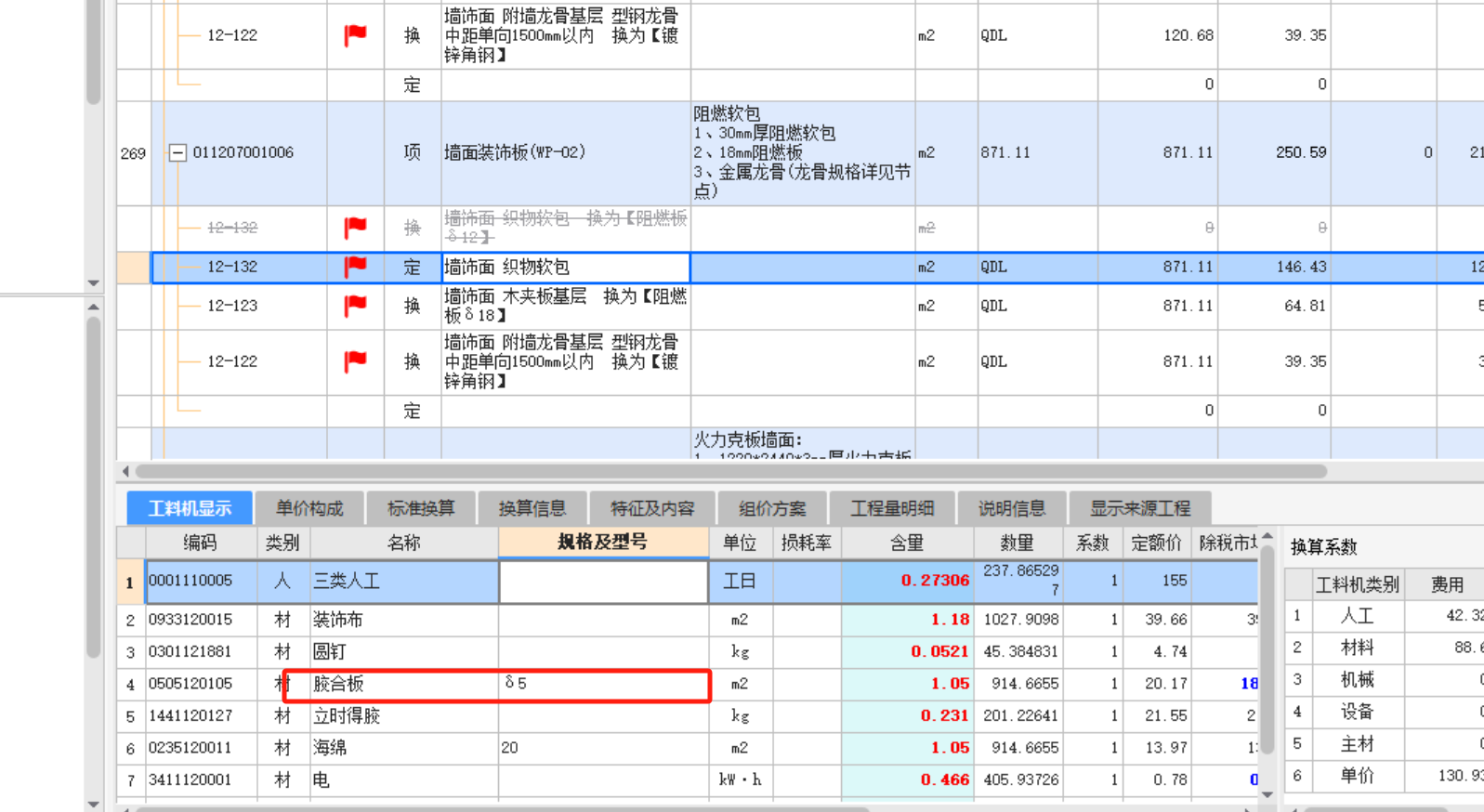Click red flag on 12-123 row
1484x812 pixels.
[x=355, y=306]
